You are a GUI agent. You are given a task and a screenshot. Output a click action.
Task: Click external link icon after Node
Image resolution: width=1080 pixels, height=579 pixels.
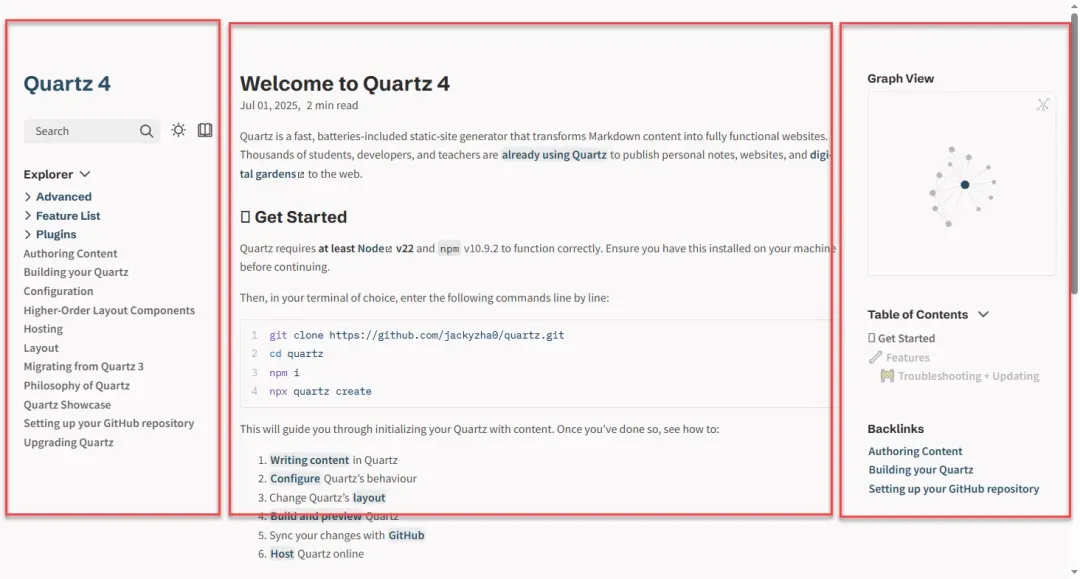point(388,249)
